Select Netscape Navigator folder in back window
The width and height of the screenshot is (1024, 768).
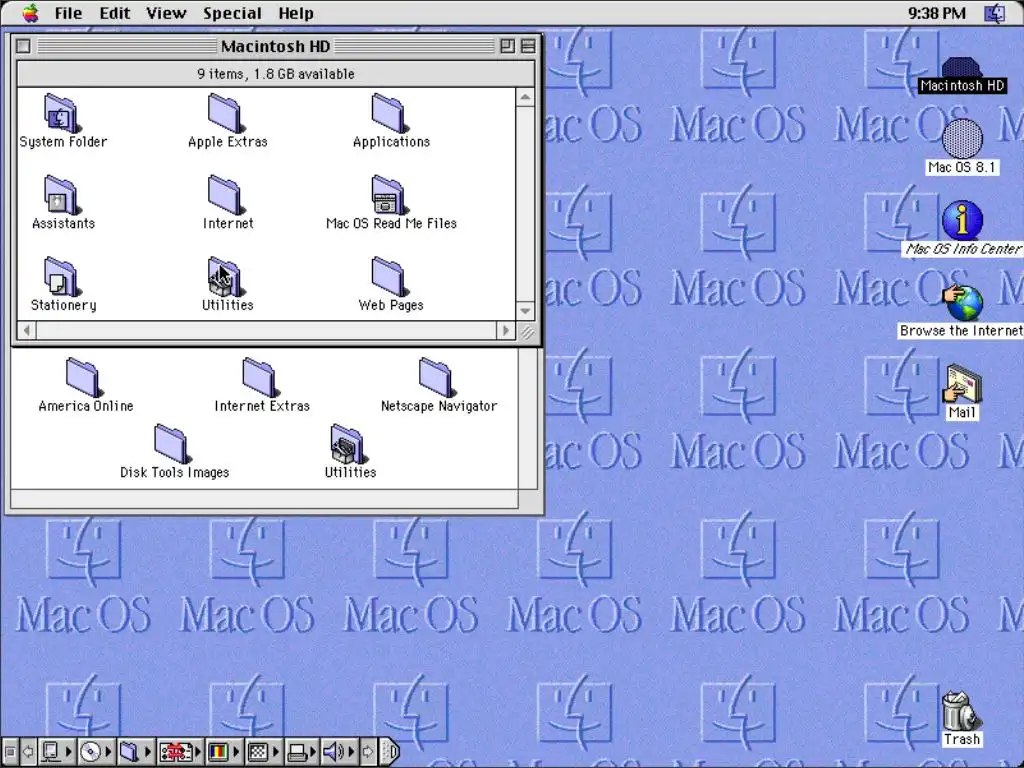436,377
